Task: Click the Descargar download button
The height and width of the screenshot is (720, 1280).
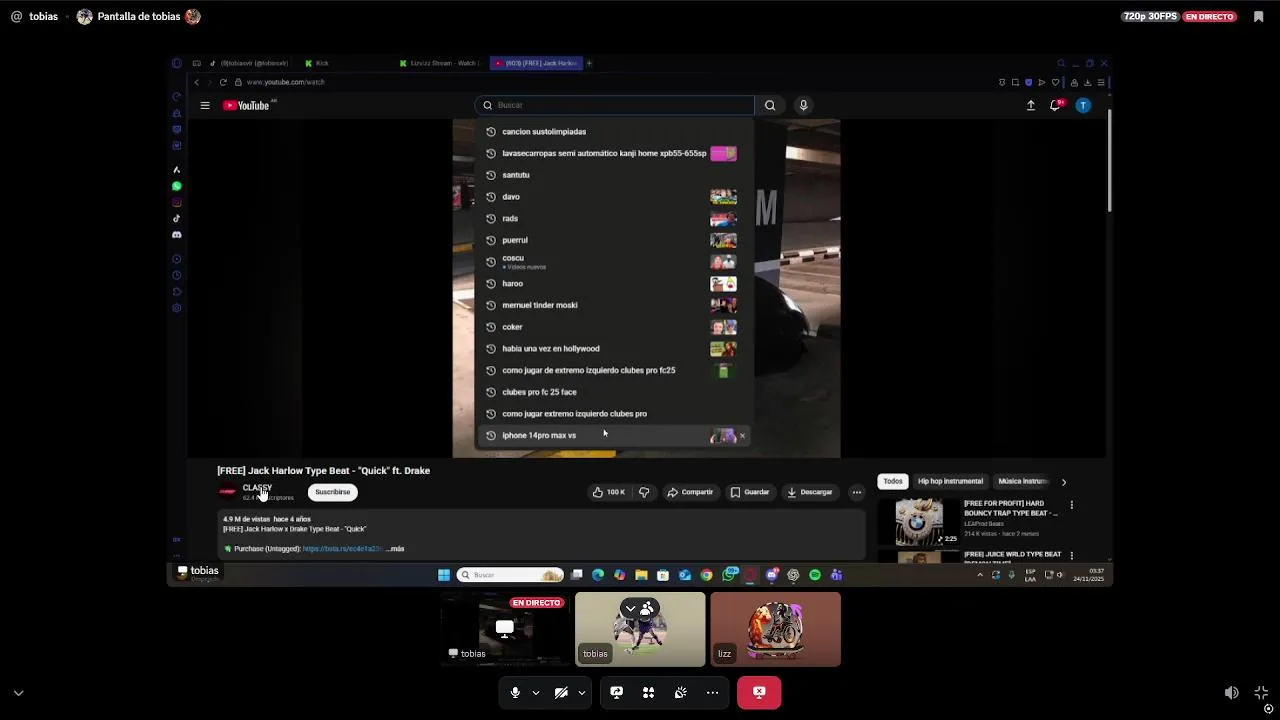Action: (x=810, y=492)
